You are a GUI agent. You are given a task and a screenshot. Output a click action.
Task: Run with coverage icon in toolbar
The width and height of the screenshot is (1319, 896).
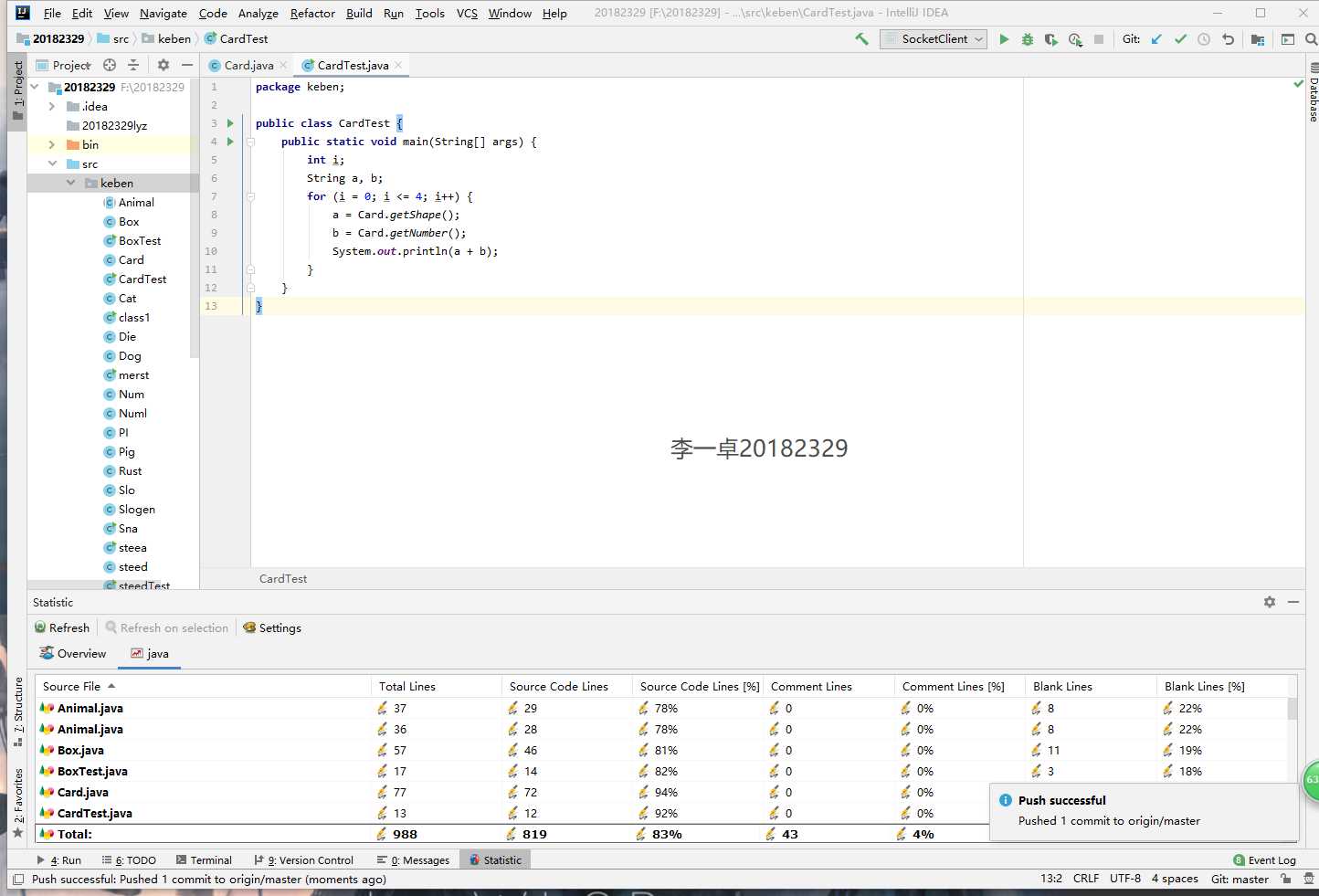(x=1051, y=39)
